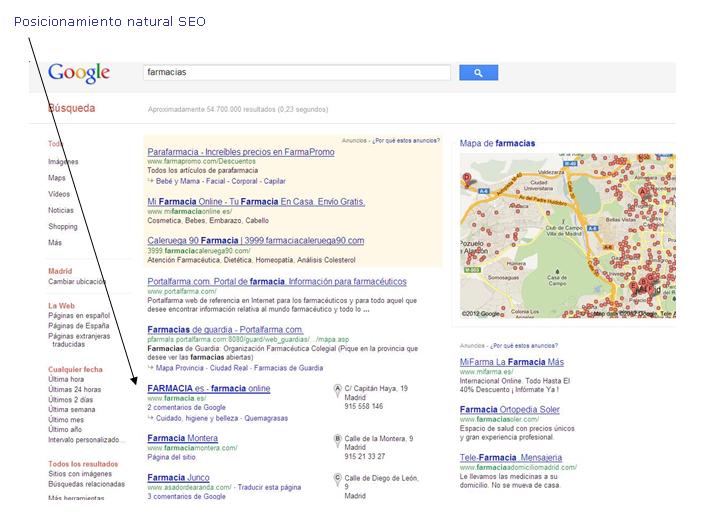The width and height of the screenshot is (720, 514).
Task: Filter by Páginas en español
Action: (79, 316)
